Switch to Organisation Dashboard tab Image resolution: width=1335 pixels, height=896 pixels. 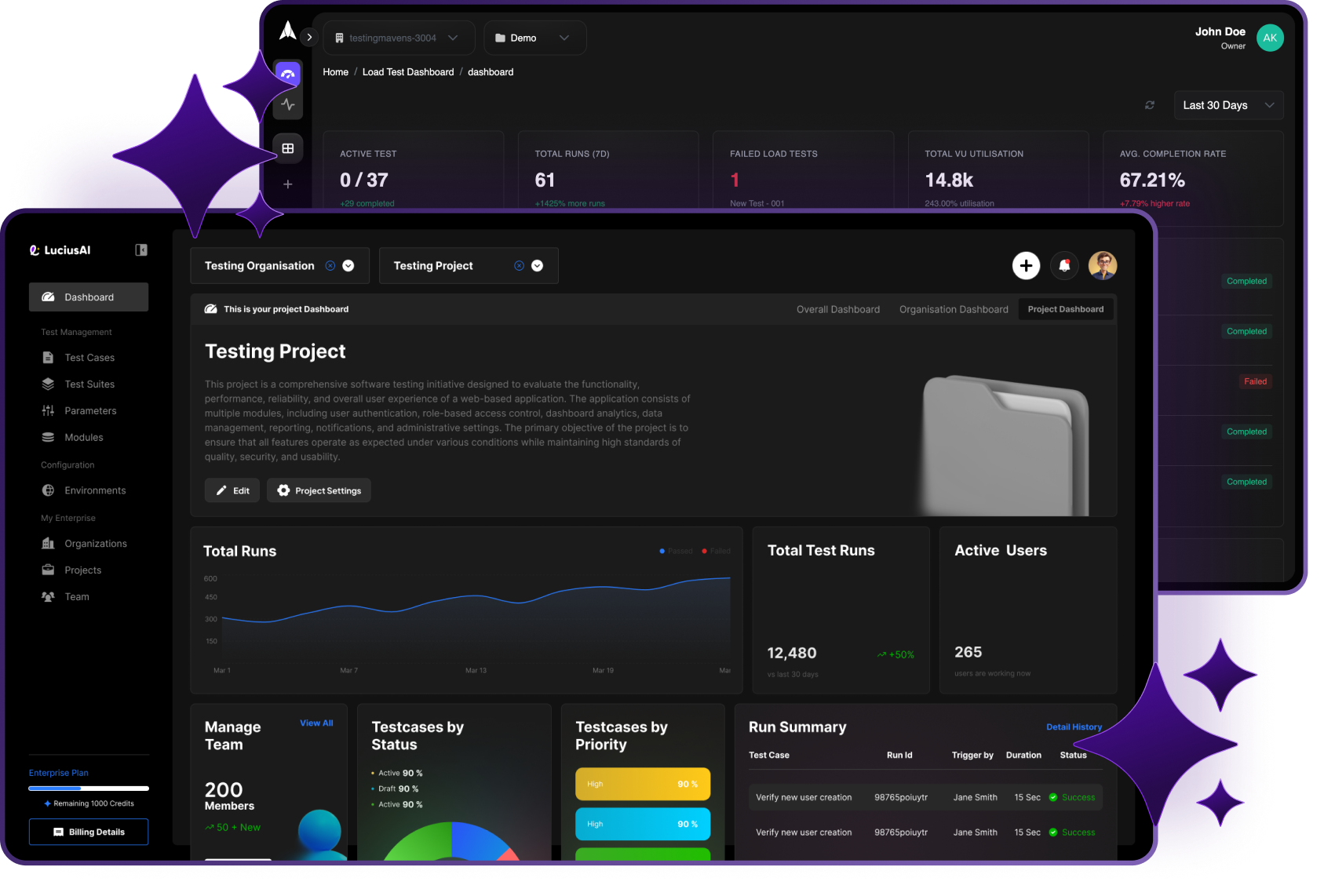pos(954,309)
